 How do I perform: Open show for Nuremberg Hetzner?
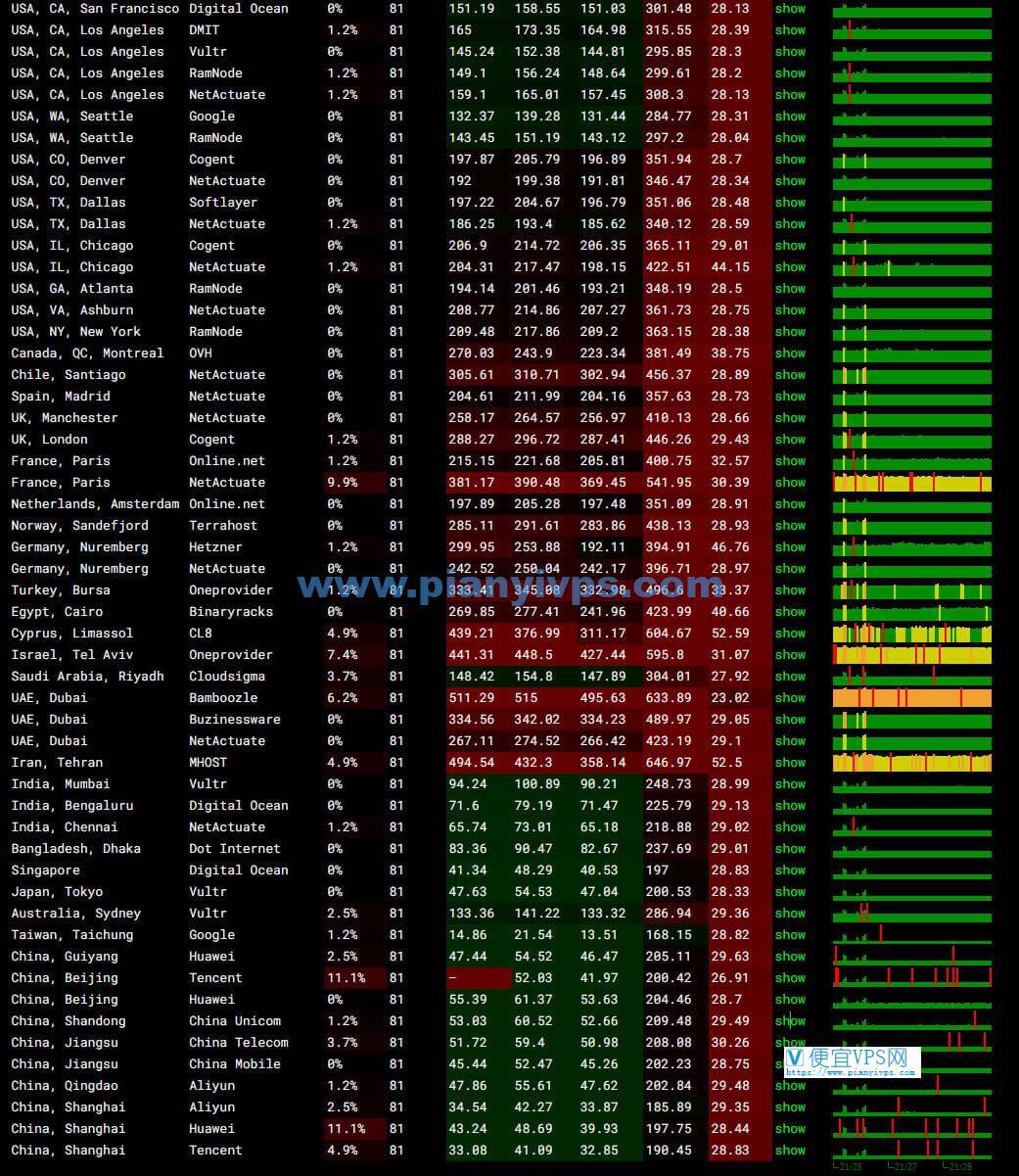(790, 547)
